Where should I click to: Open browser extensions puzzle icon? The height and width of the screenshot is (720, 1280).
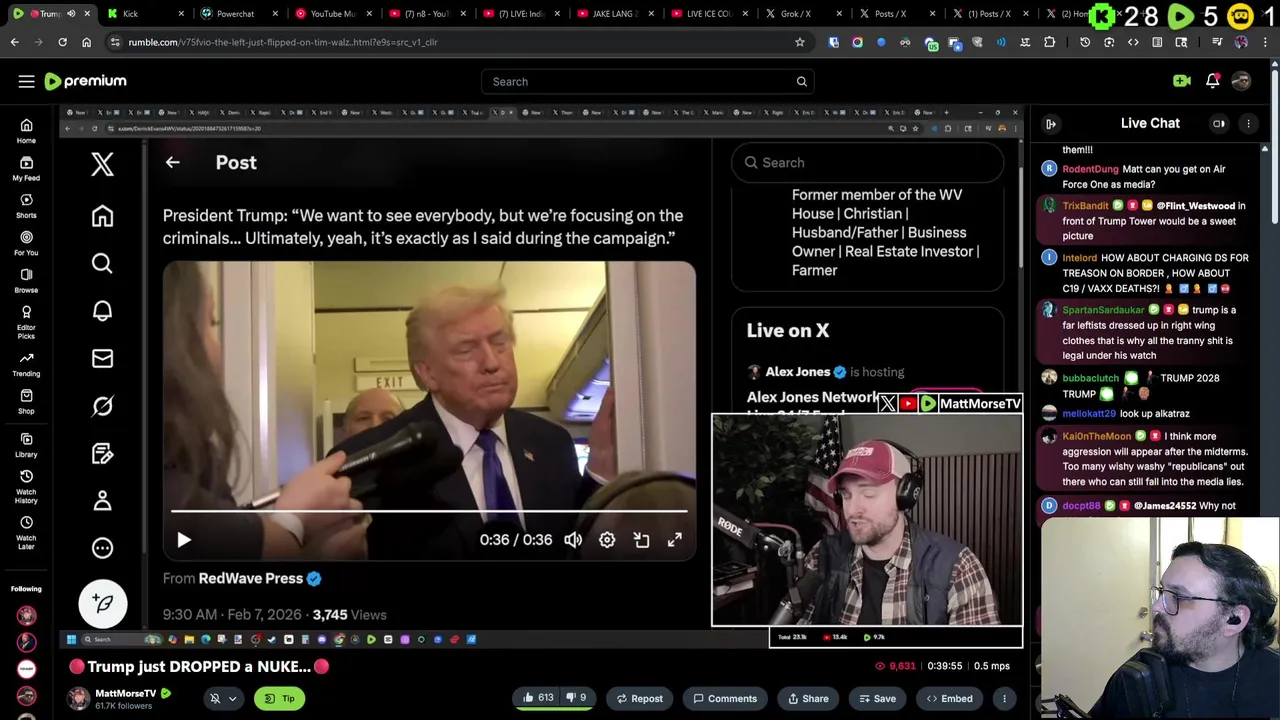point(1049,42)
